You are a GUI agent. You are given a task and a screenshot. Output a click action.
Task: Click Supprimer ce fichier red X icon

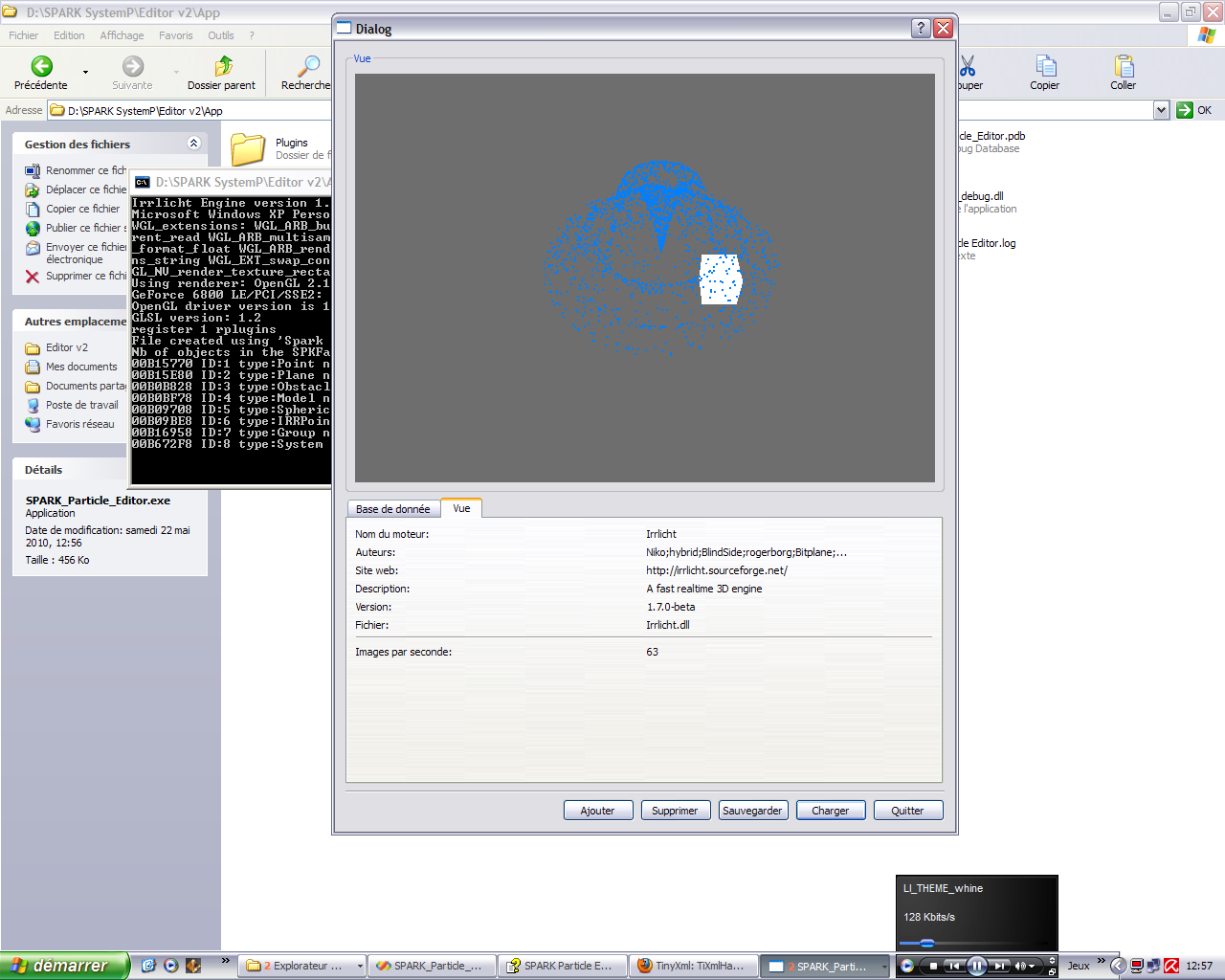[x=33, y=277]
